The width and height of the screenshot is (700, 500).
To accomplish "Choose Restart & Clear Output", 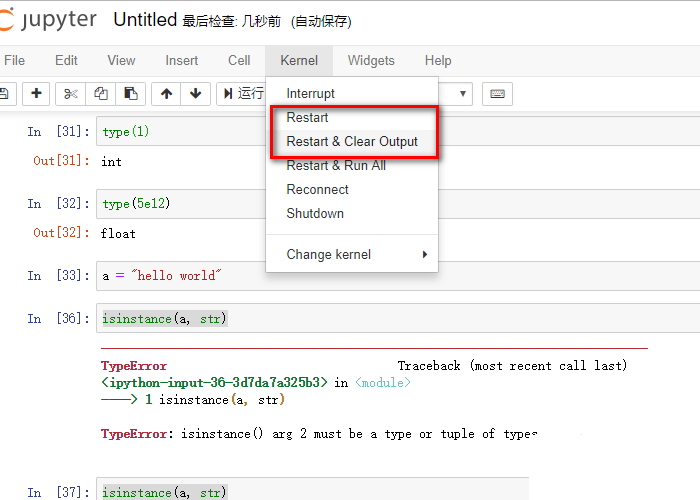I will [352, 142].
